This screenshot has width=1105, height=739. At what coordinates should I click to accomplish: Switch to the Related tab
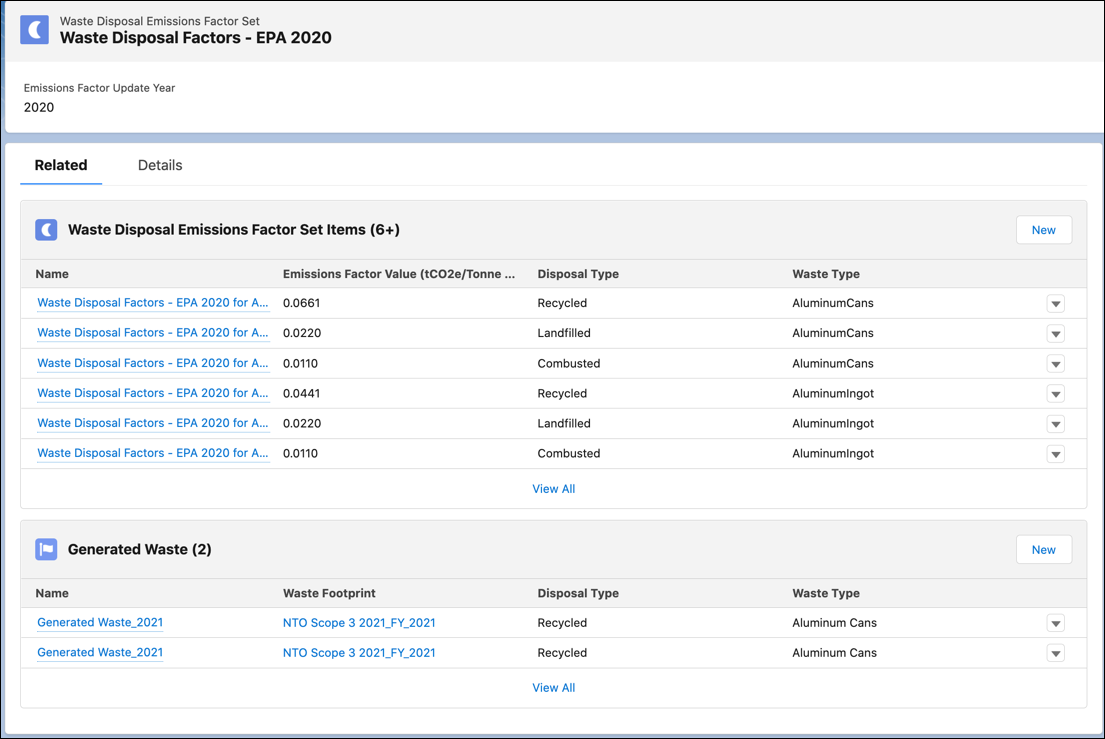61,166
